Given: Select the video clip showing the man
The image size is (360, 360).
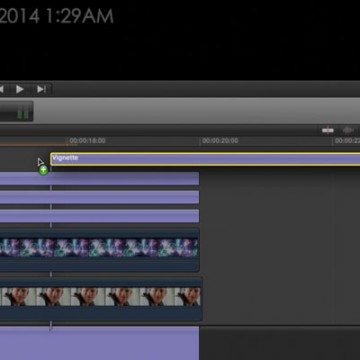Looking at the screenshot, I should tap(101, 298).
